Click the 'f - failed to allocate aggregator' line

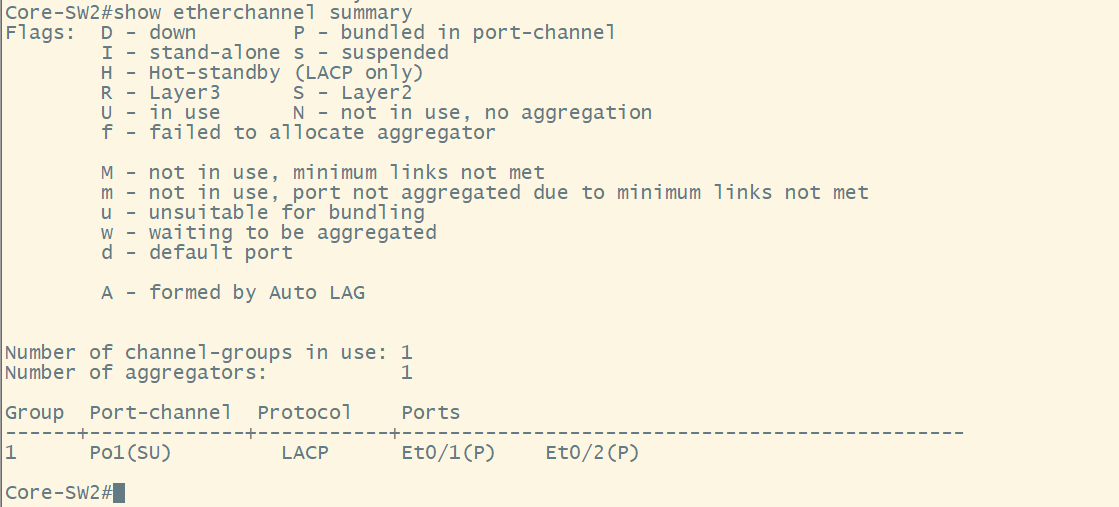[298, 133]
